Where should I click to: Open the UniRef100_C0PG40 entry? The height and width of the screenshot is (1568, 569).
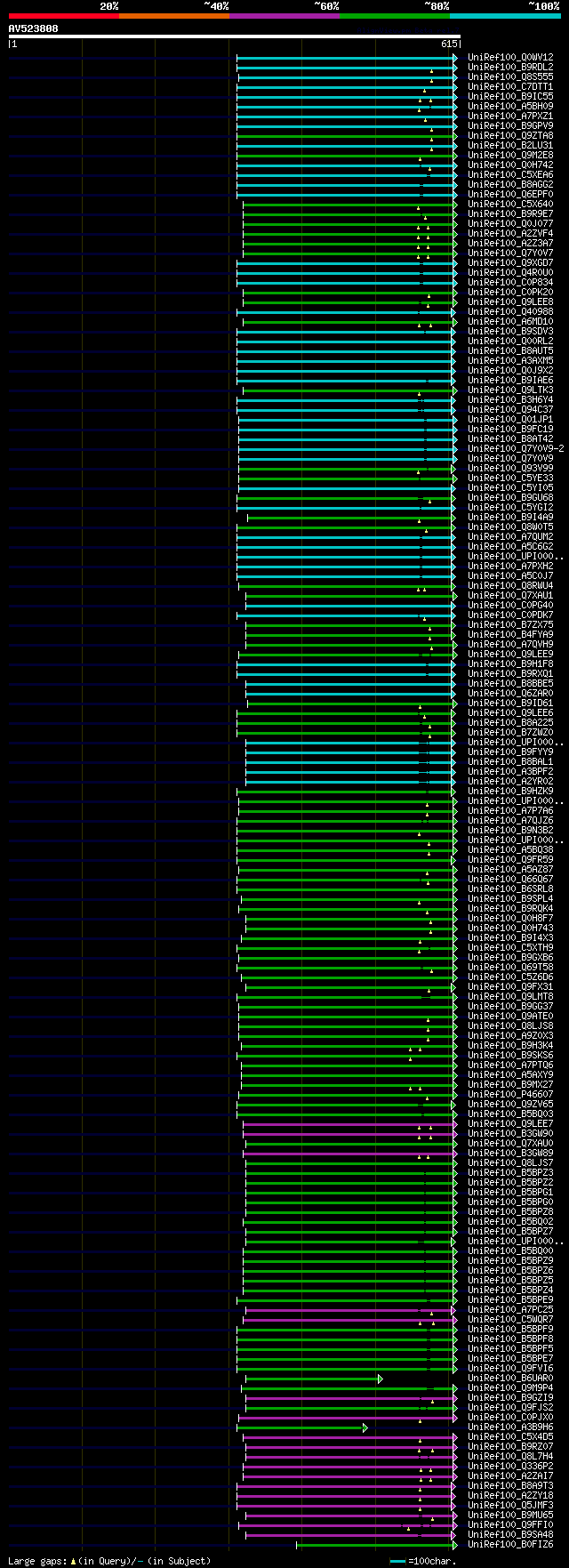[510, 606]
